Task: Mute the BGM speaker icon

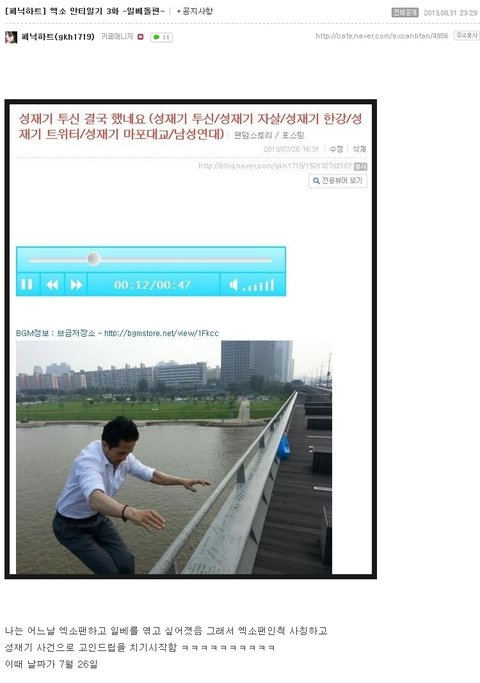Action: pyautogui.click(x=233, y=285)
